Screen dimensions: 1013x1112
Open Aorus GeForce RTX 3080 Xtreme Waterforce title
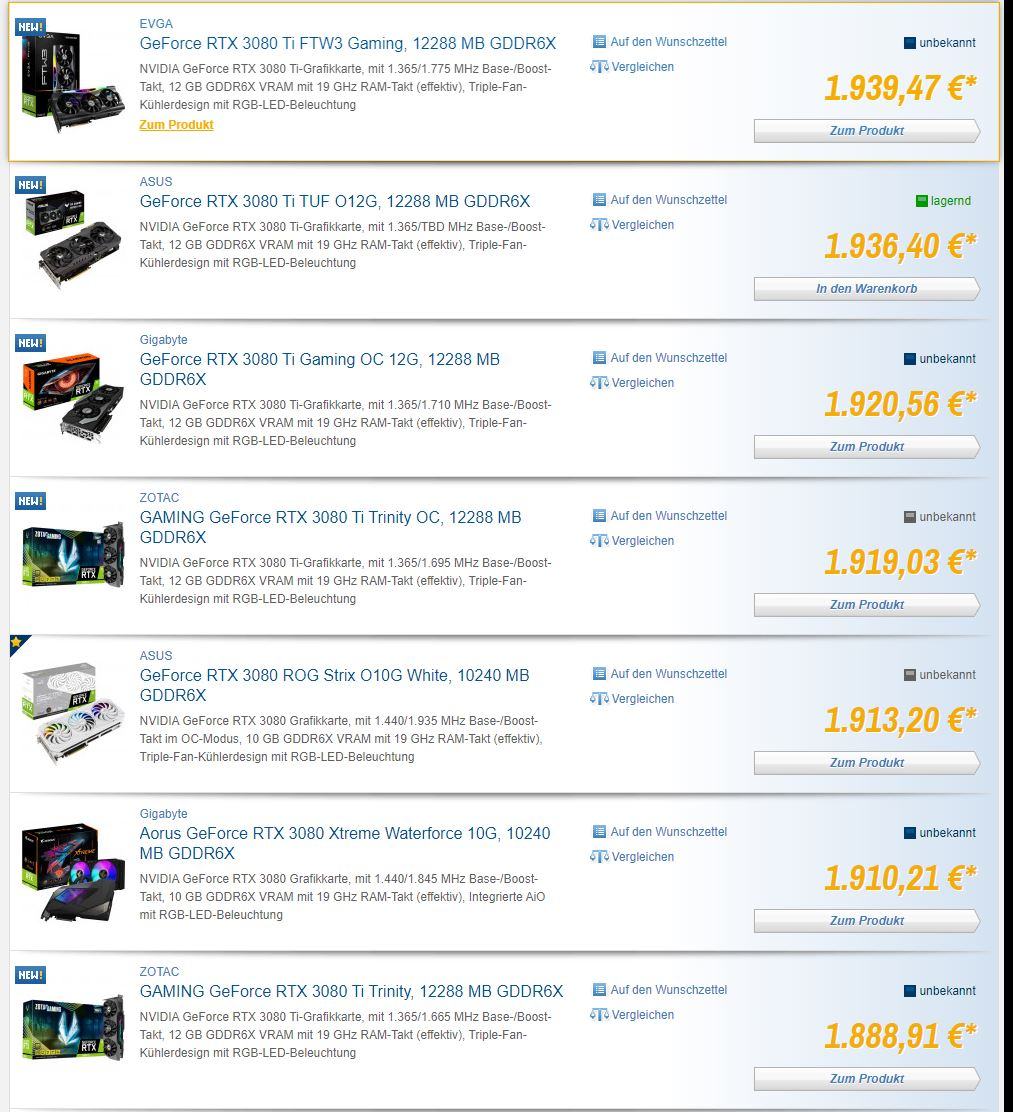[345, 843]
